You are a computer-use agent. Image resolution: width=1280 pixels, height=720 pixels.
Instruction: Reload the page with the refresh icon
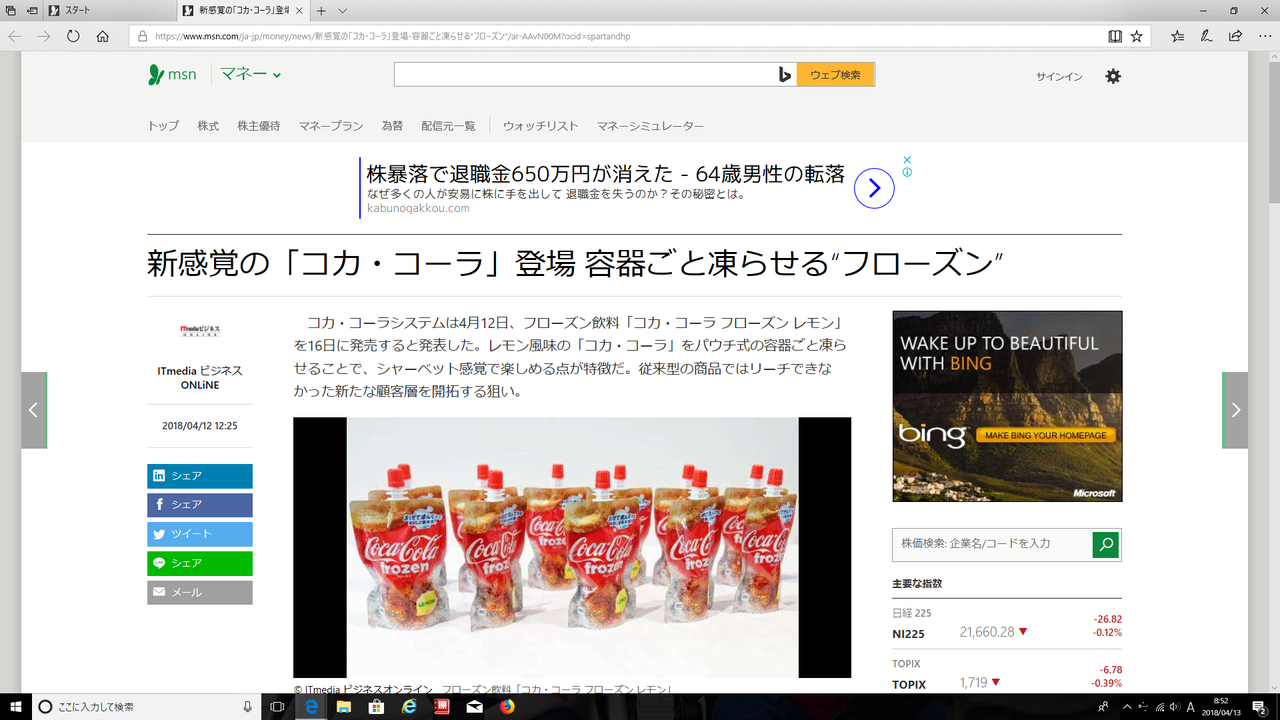(x=73, y=36)
